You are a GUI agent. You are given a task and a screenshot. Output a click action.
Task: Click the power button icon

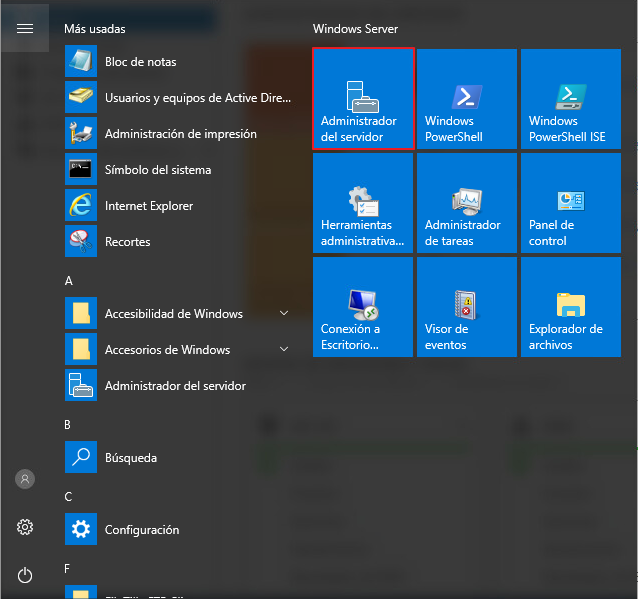point(25,575)
